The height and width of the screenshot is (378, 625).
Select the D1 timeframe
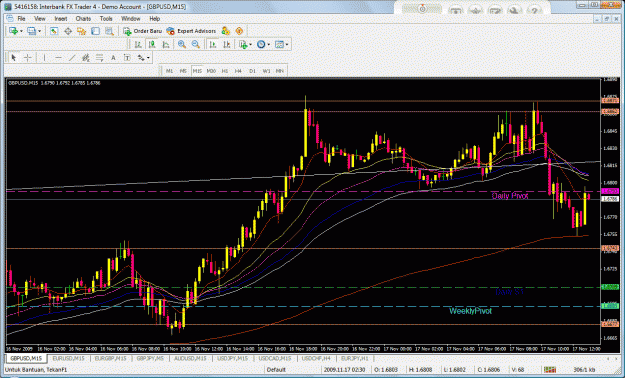(x=252, y=71)
